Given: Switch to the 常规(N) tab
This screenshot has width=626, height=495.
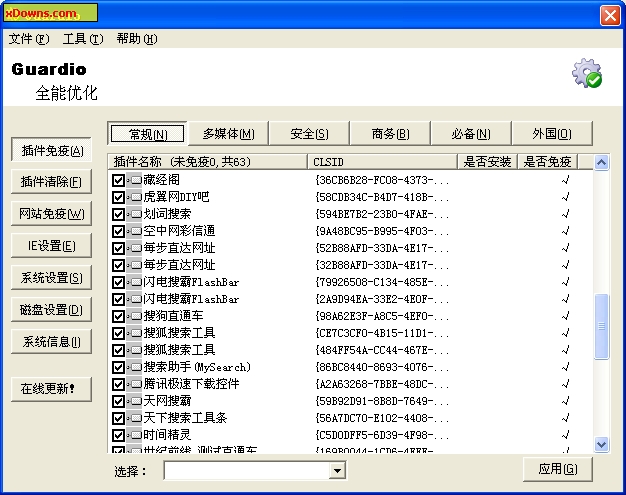Looking at the screenshot, I should pos(147,134).
